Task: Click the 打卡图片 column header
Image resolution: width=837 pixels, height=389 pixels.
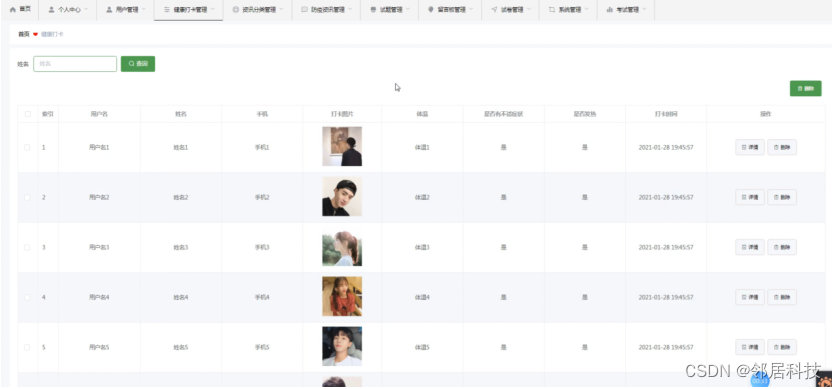Action: coord(342,114)
